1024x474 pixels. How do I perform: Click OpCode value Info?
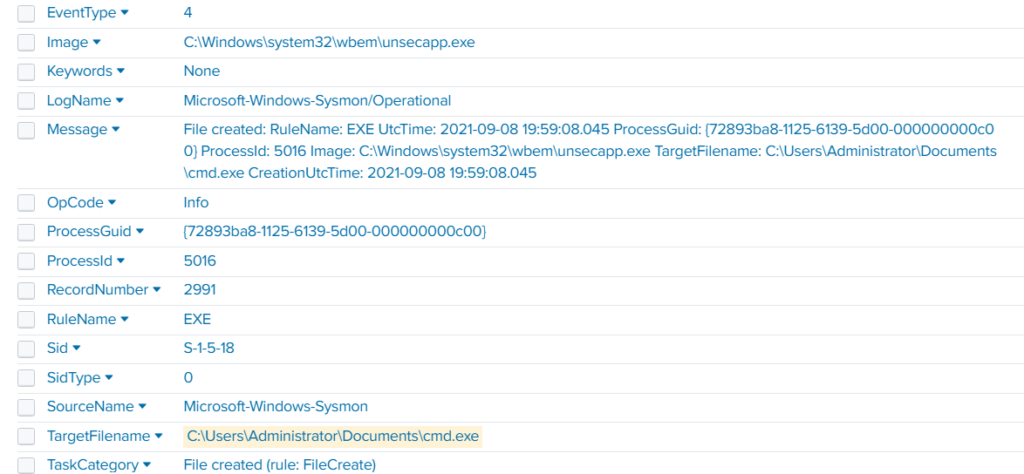(196, 202)
